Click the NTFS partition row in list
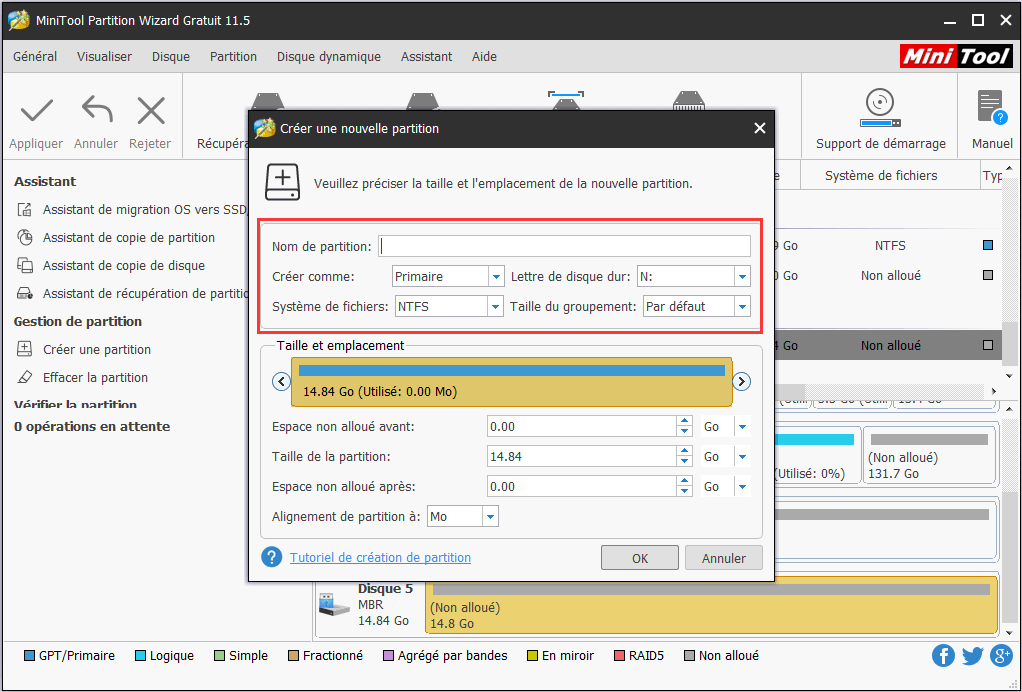Screen dimensions: 1022x692 pos(889,246)
